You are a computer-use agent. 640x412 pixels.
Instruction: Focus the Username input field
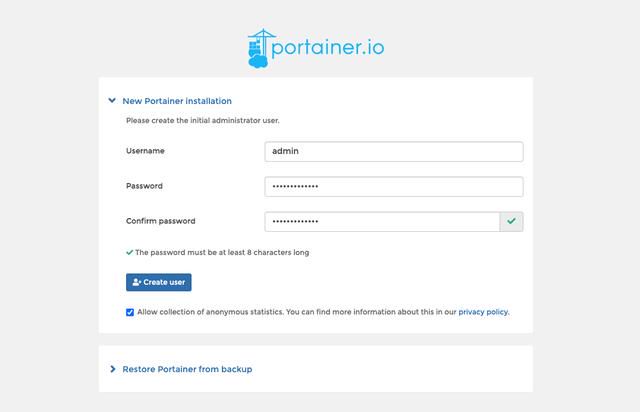coord(394,151)
